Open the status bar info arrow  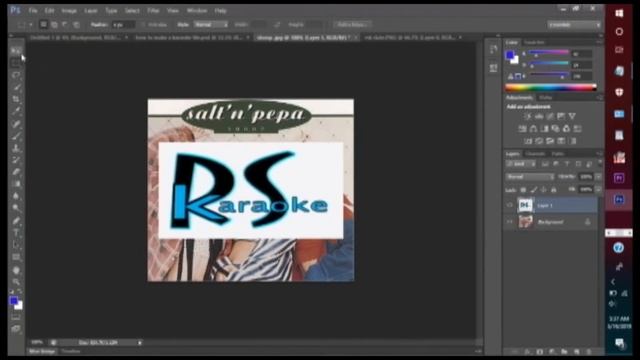point(140,343)
